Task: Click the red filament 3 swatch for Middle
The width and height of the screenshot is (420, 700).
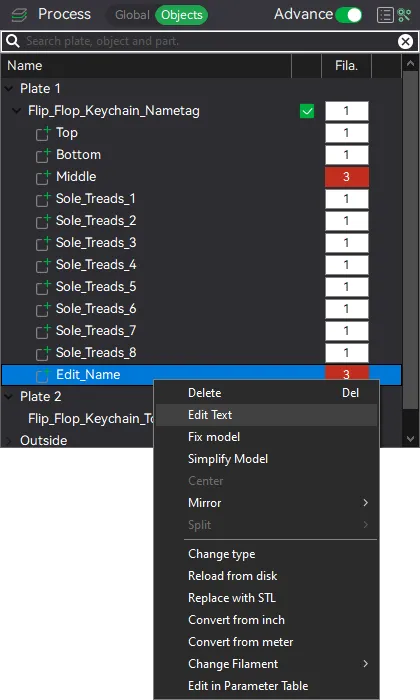Action: point(347,177)
